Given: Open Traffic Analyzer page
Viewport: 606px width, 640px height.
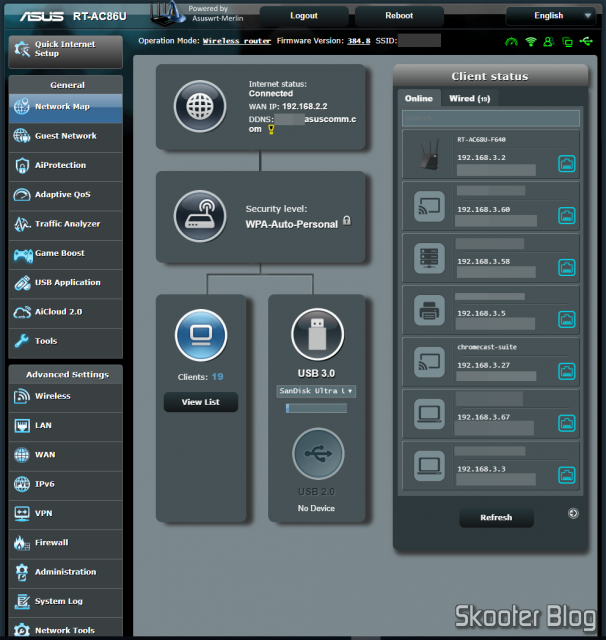Looking at the screenshot, I should (x=66, y=224).
